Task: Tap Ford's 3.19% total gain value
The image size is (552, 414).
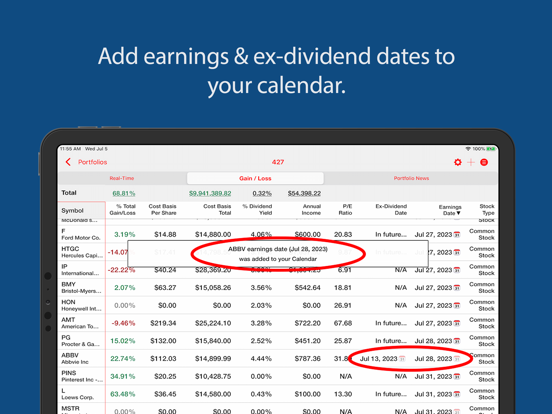Action: [125, 234]
